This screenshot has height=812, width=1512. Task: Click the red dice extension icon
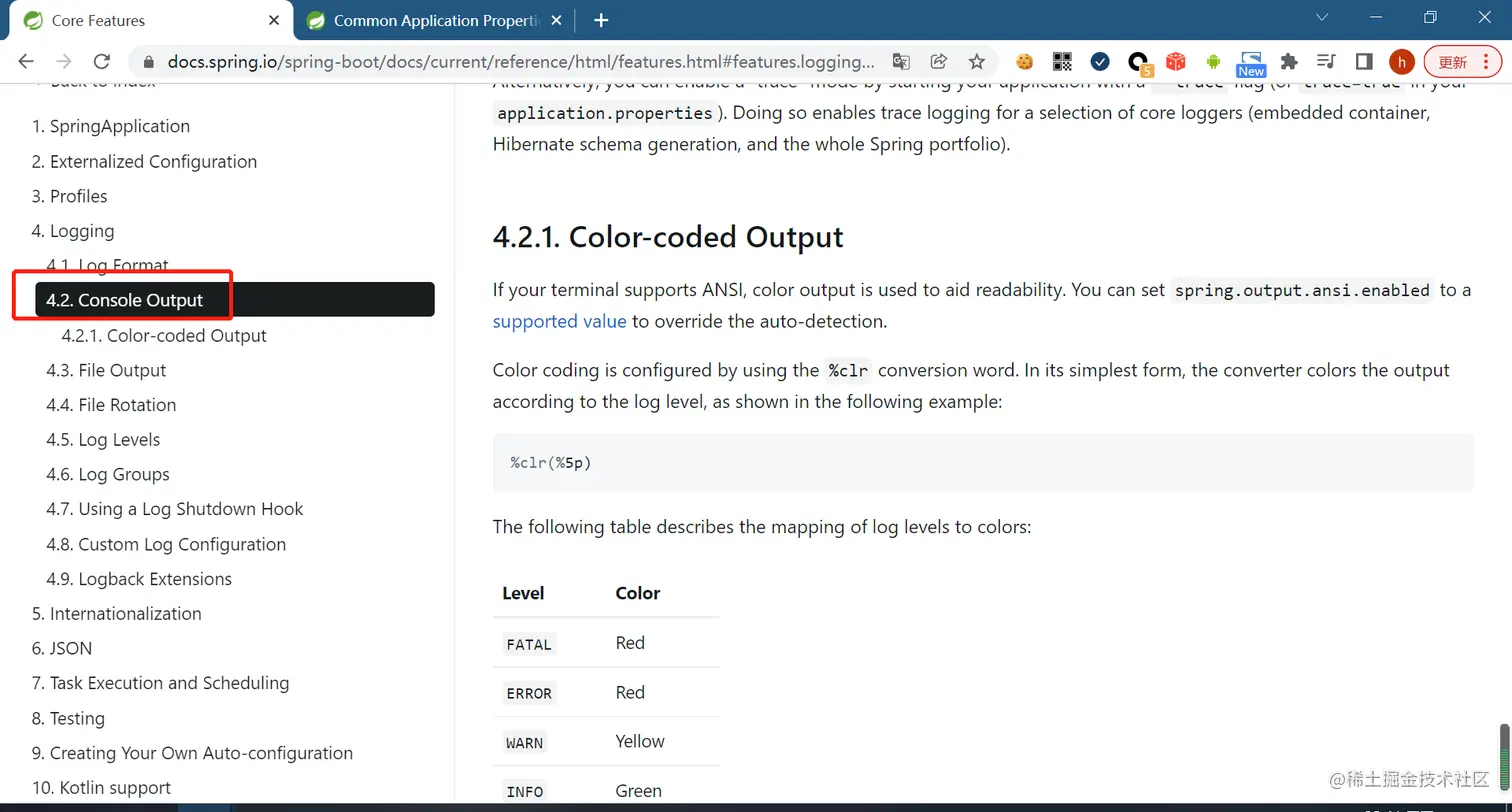tap(1176, 62)
